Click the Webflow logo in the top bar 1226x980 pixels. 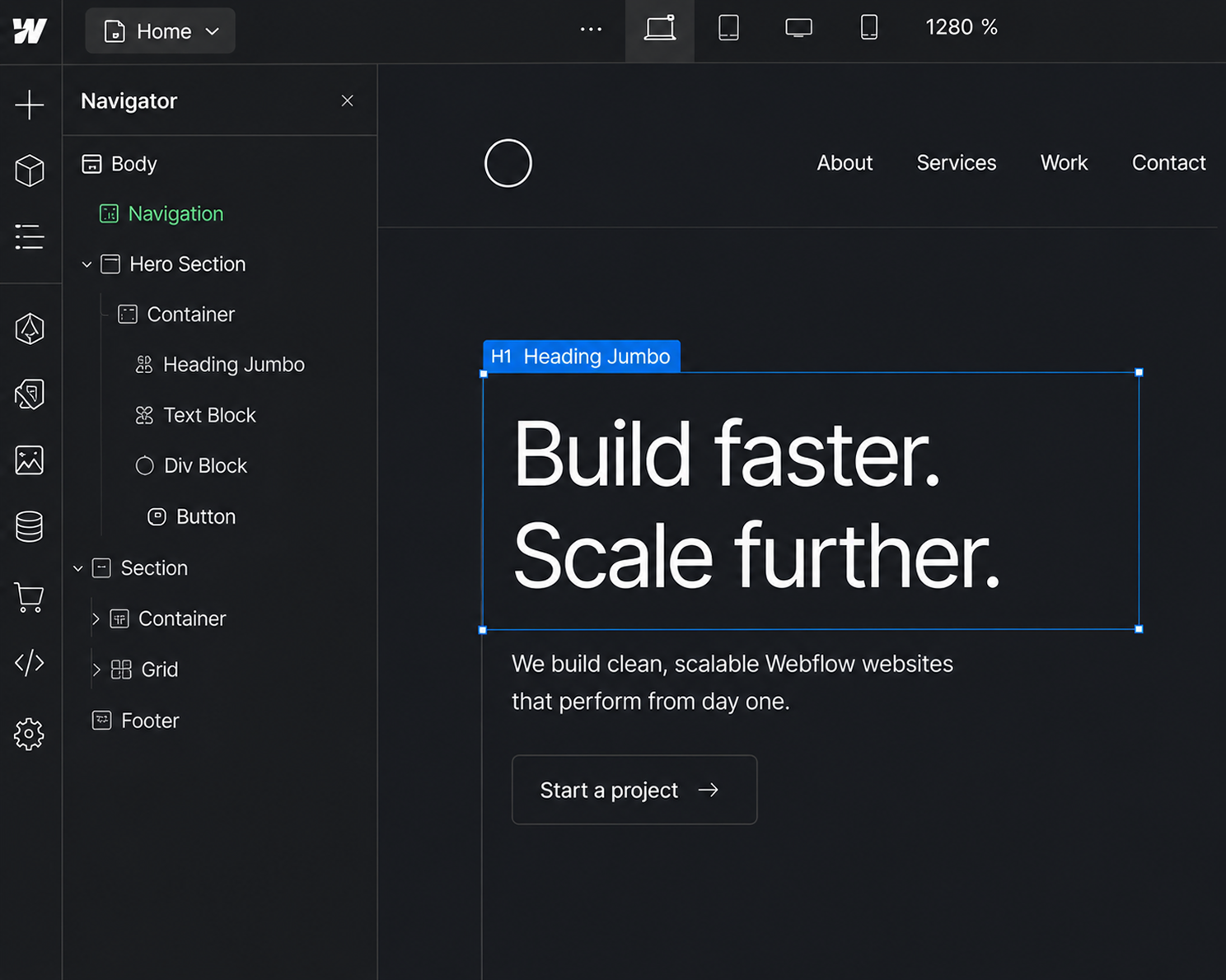tap(30, 30)
